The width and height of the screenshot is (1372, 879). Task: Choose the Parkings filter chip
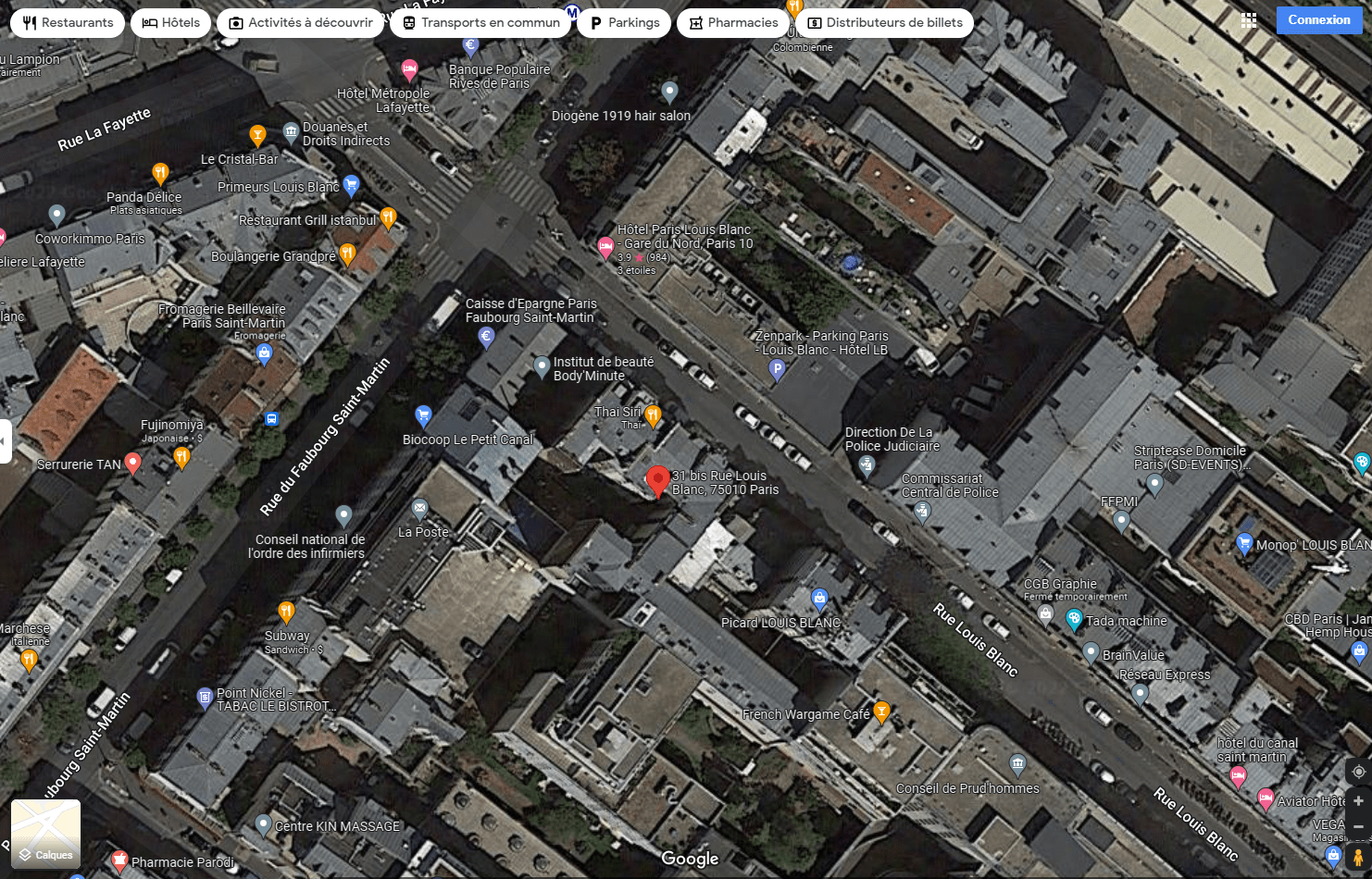625,23
